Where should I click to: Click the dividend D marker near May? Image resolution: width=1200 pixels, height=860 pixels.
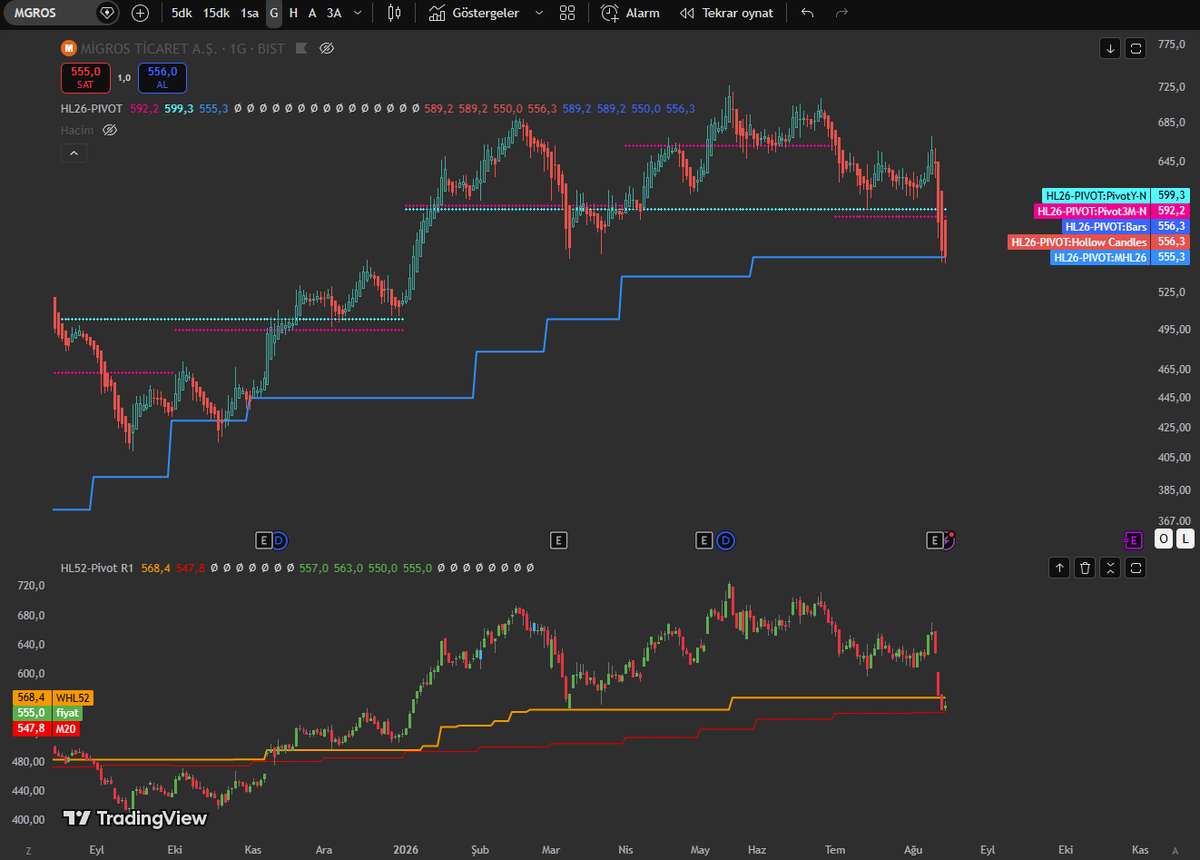pos(725,540)
